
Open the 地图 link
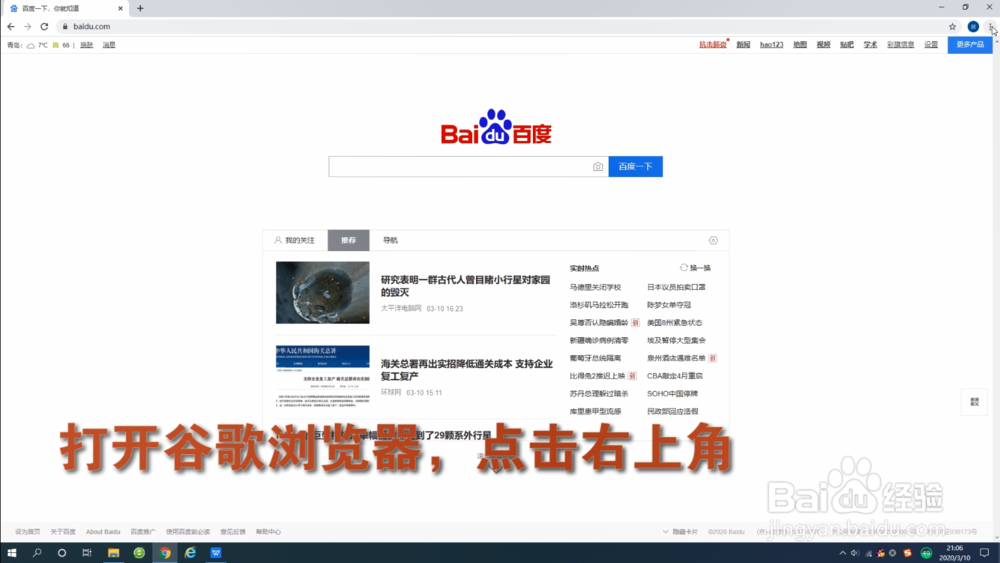pos(800,45)
